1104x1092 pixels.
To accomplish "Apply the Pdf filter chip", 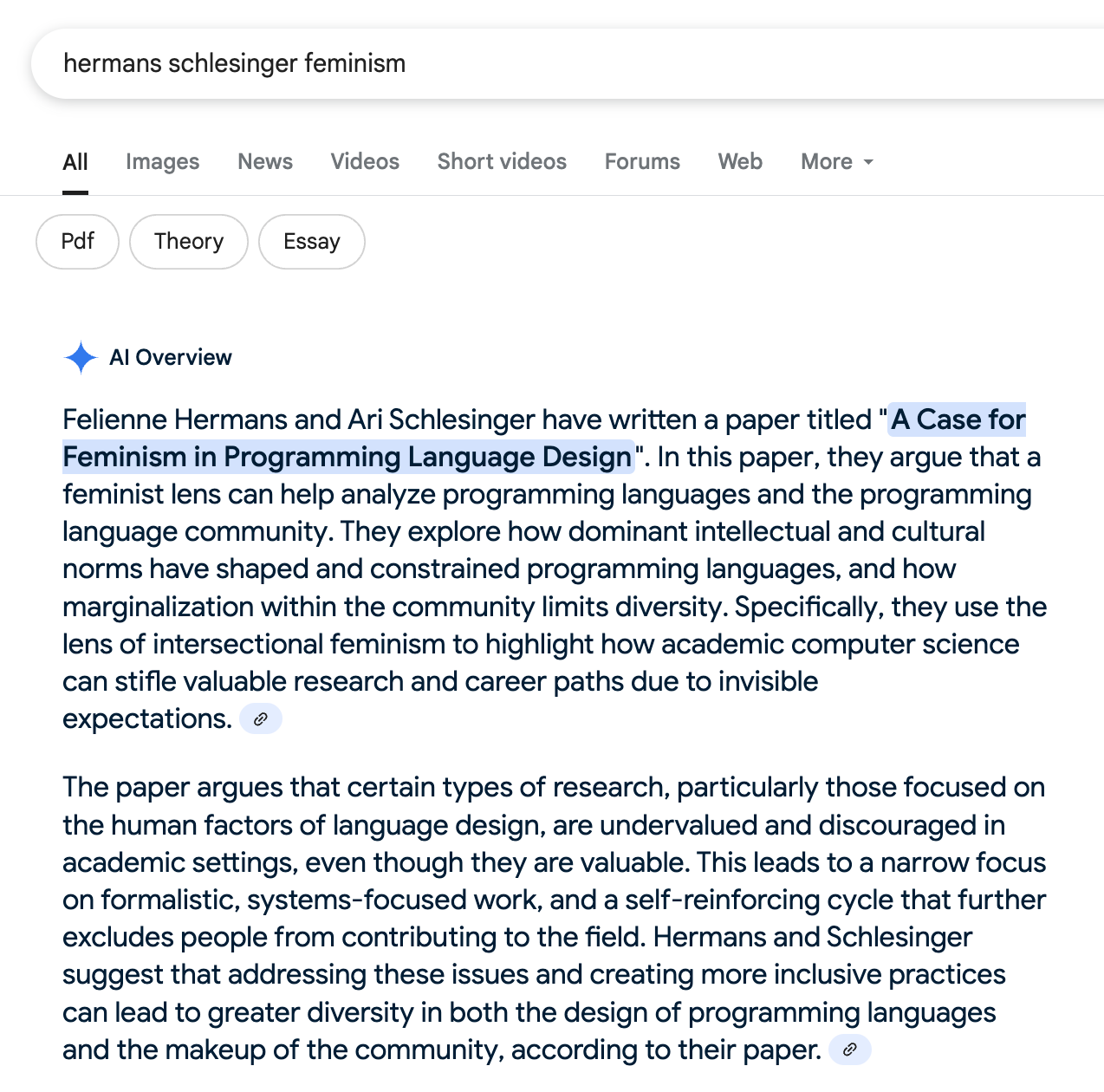I will (77, 242).
